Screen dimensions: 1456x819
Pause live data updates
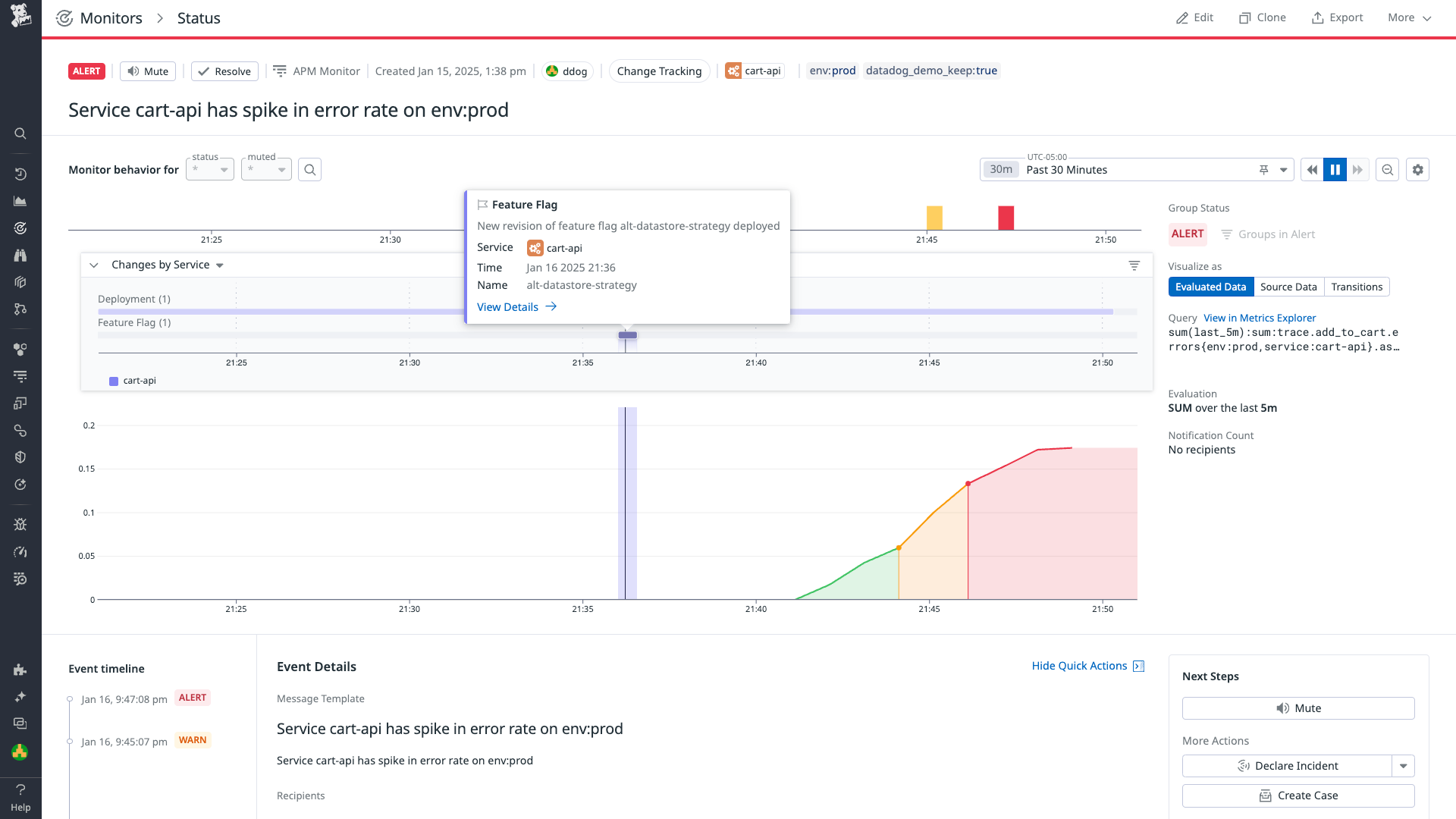pos(1335,170)
